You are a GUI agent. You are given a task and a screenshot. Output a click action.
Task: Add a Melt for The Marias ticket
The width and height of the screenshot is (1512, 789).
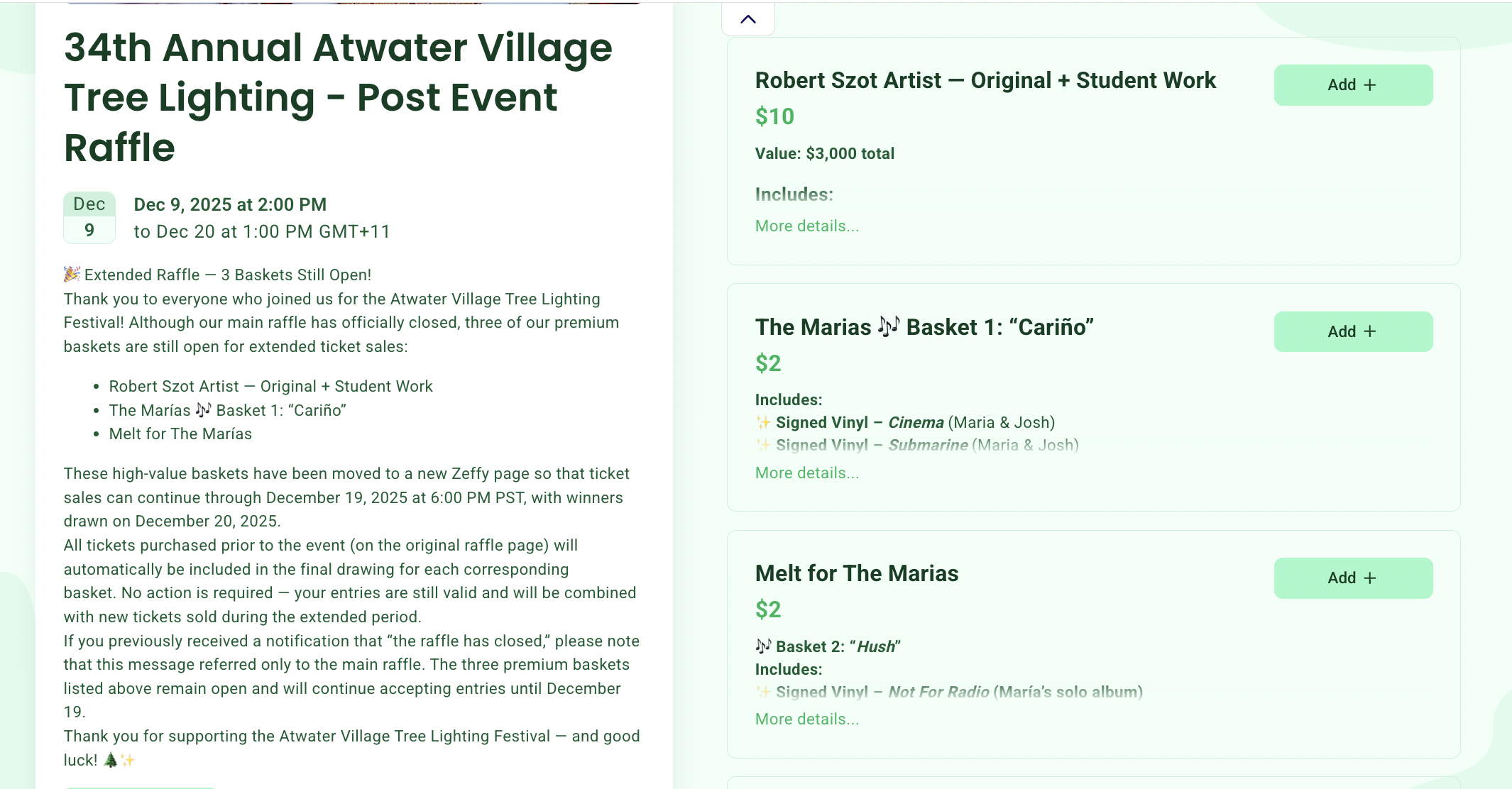pyautogui.click(x=1353, y=578)
